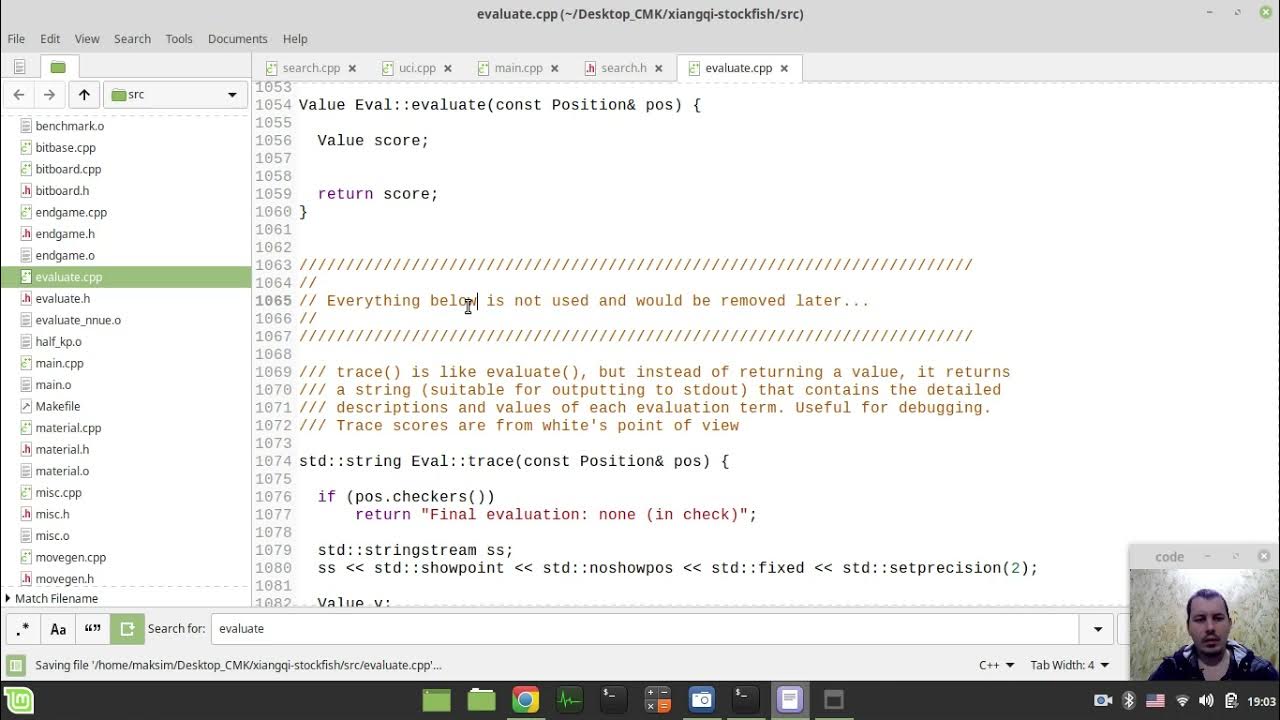The height and width of the screenshot is (720, 1280).
Task: Select material.h in file list
Action: (62, 449)
